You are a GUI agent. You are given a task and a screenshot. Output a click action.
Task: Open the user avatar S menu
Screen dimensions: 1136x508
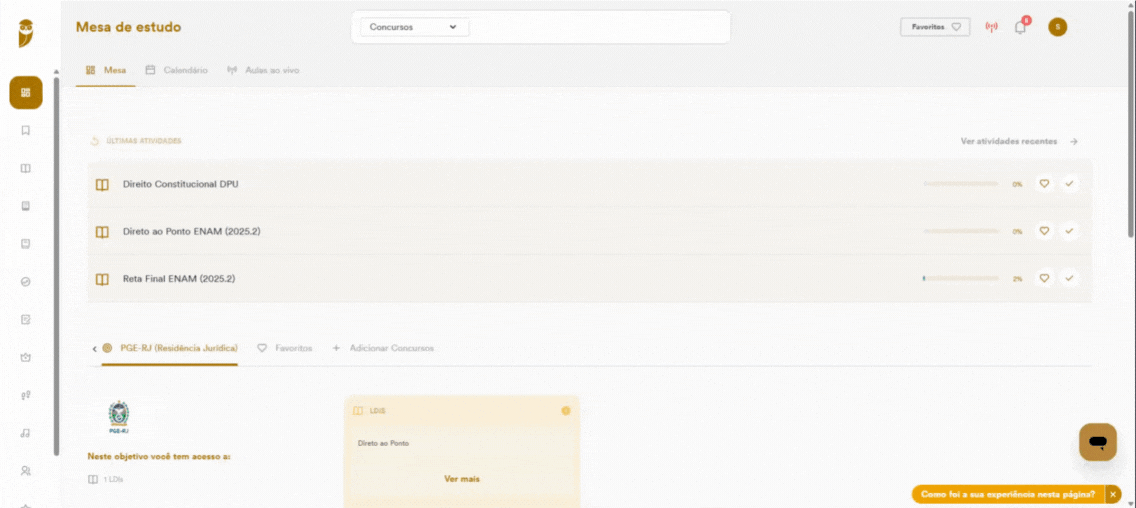click(1057, 27)
